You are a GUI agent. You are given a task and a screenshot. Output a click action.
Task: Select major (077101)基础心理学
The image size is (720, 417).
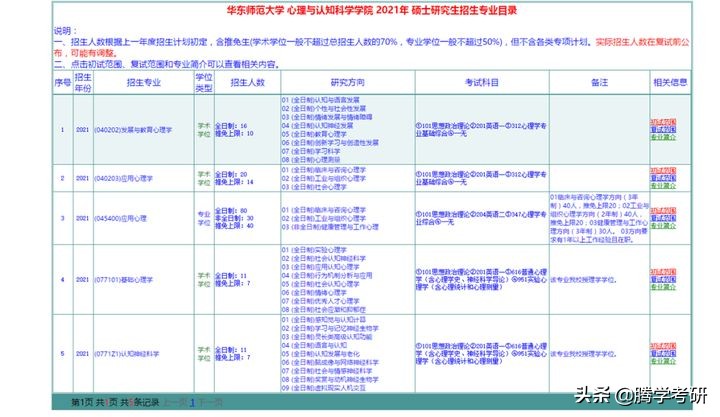pos(123,279)
